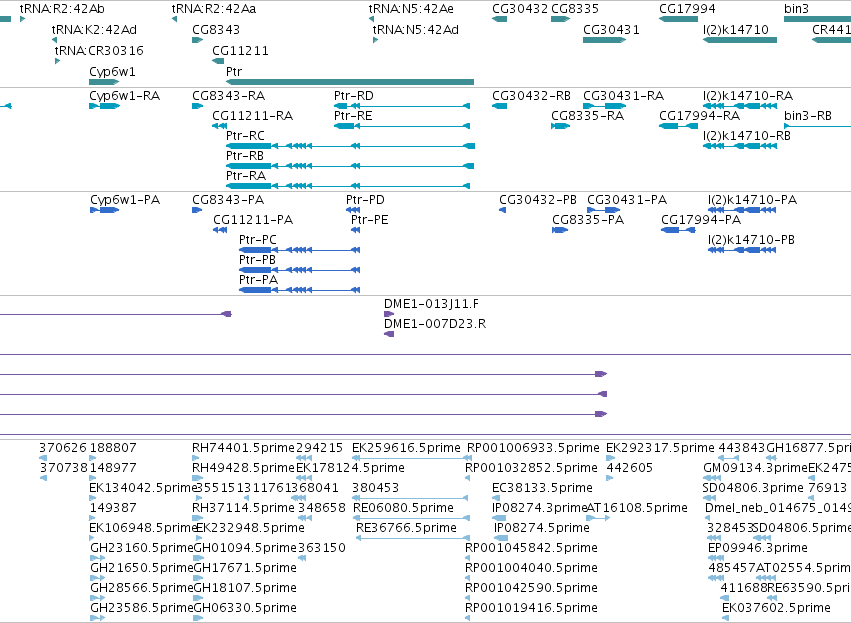Select tRNA:R2:42Aa gene label
Screen dimensions: 851x623
(214, 9)
